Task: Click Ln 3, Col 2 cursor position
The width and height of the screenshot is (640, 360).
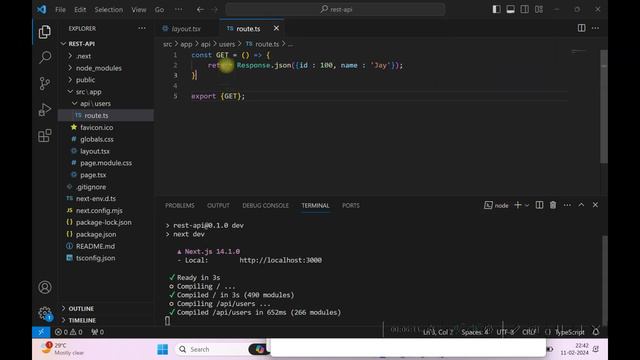Action: coord(438,332)
